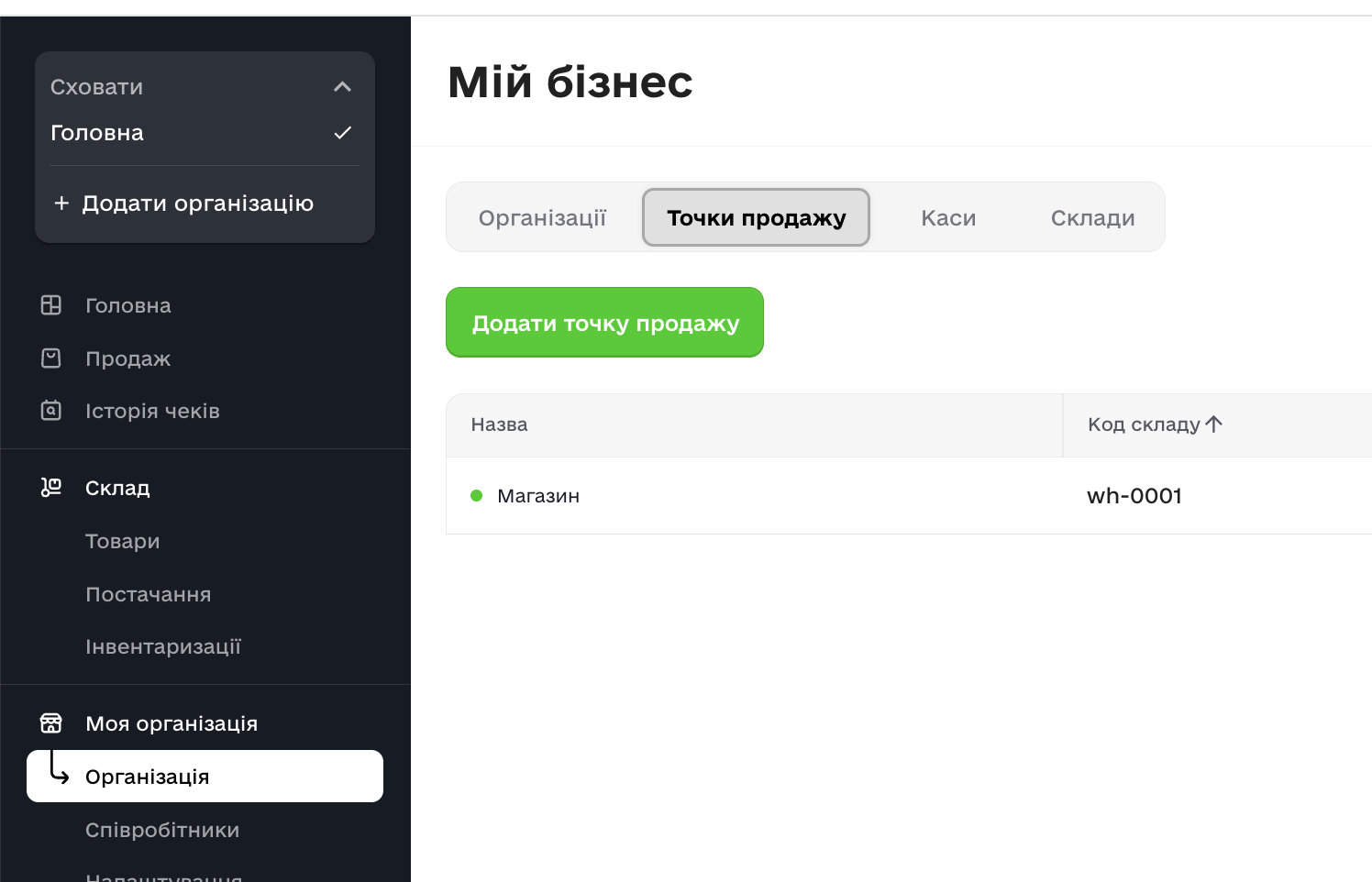Click the plus icon beside Додати організацію

[61, 203]
